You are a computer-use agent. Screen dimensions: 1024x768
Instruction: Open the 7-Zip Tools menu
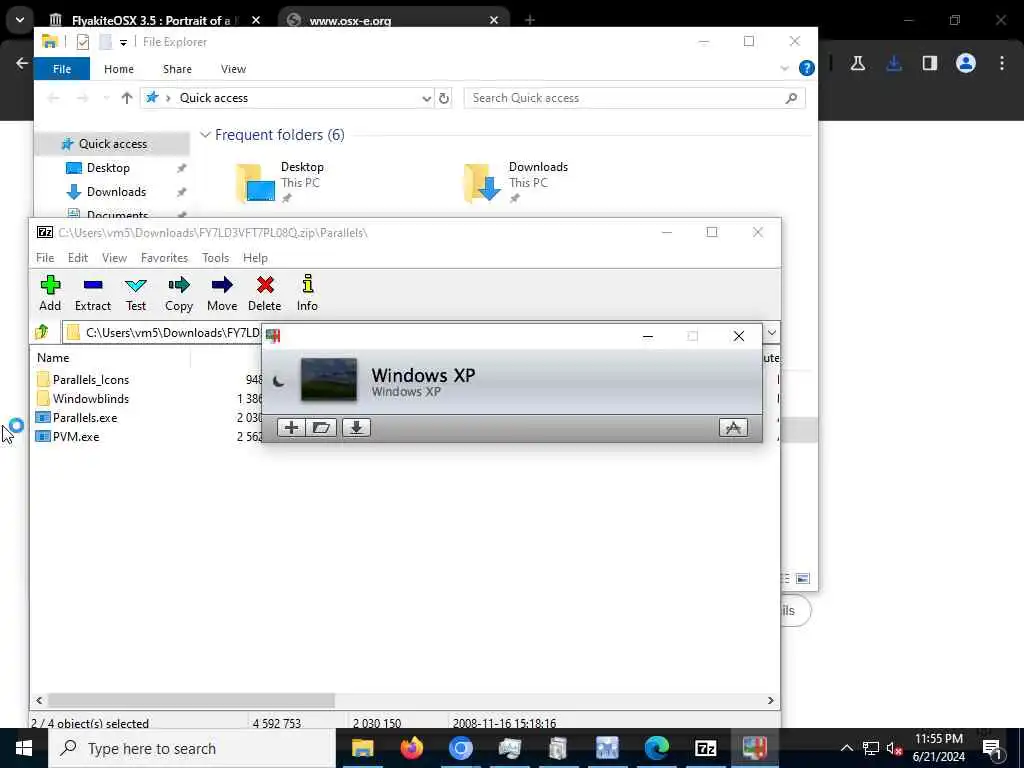point(216,258)
